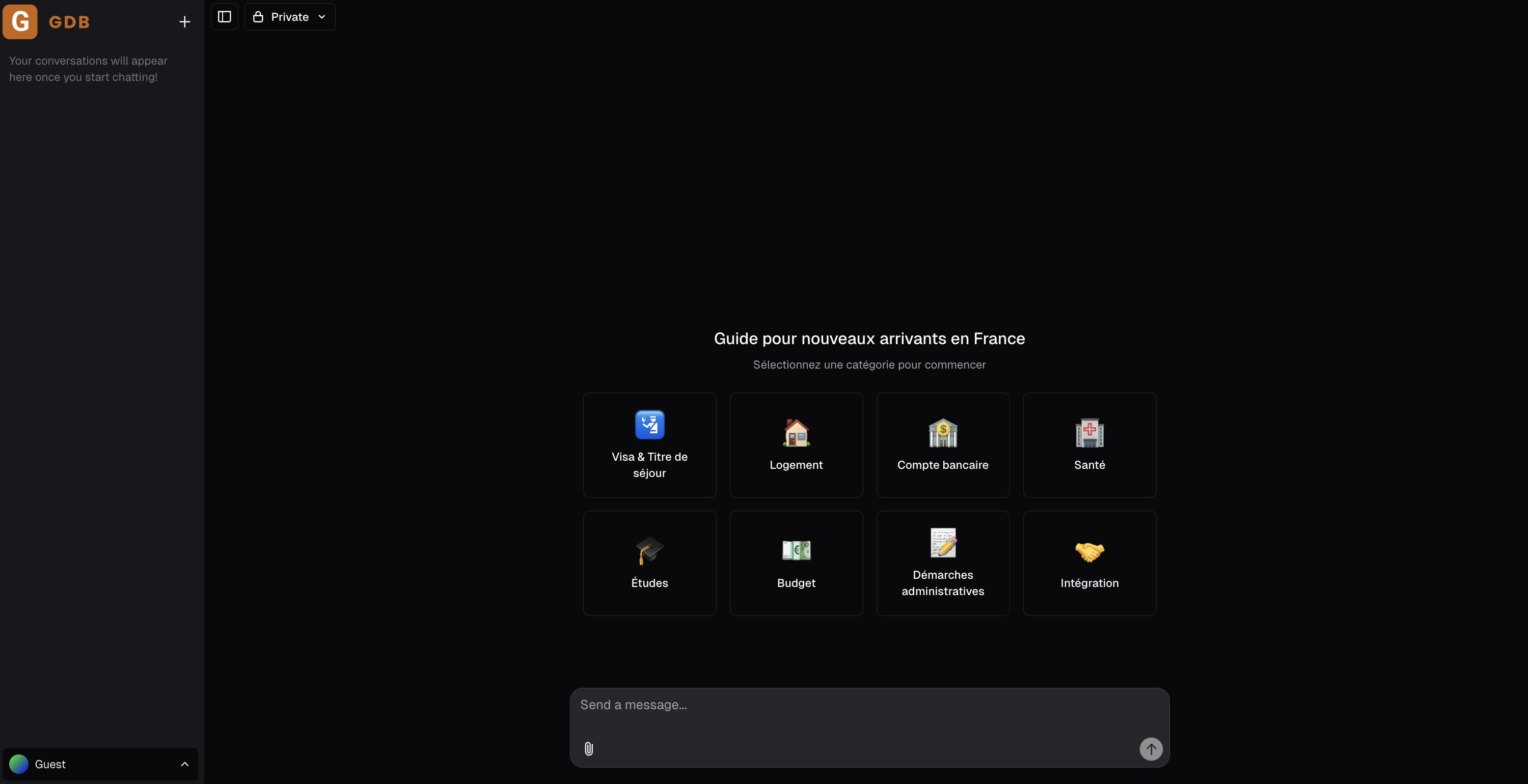
Task: Choose Démarches administratives category
Action: tap(943, 582)
